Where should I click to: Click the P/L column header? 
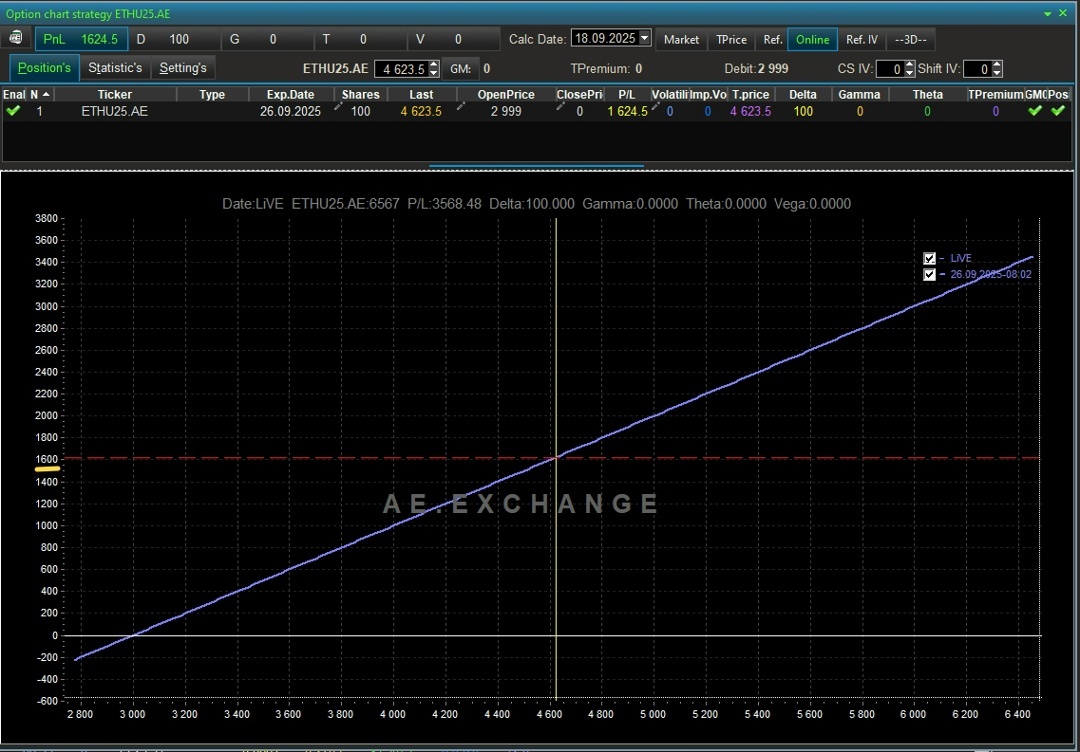[x=626, y=94]
